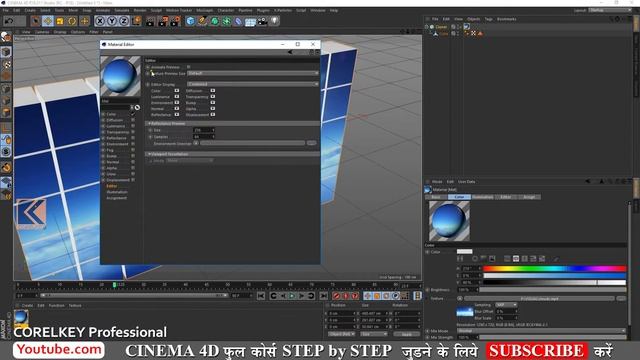Click the white Color swatch in Attributes
The width and height of the screenshot is (640, 360).
click(x=464, y=252)
